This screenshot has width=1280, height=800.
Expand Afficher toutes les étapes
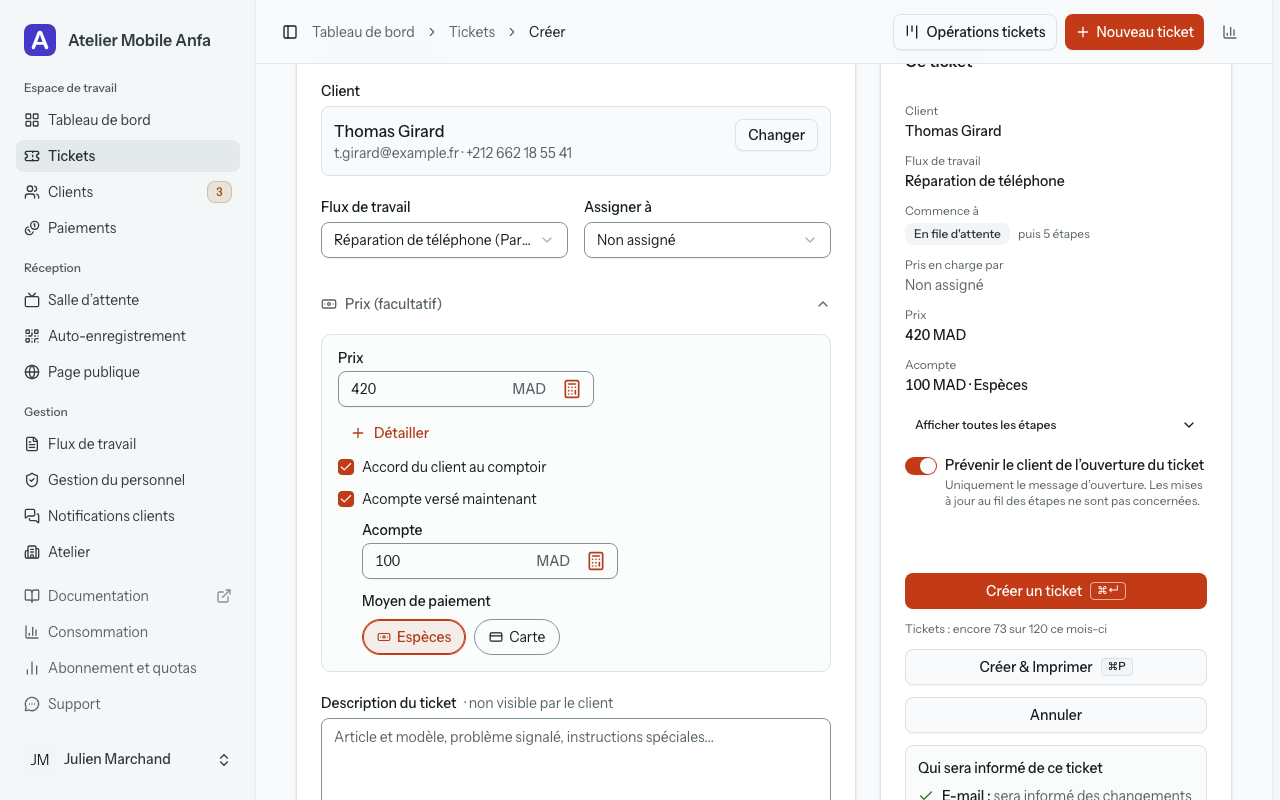click(1056, 425)
